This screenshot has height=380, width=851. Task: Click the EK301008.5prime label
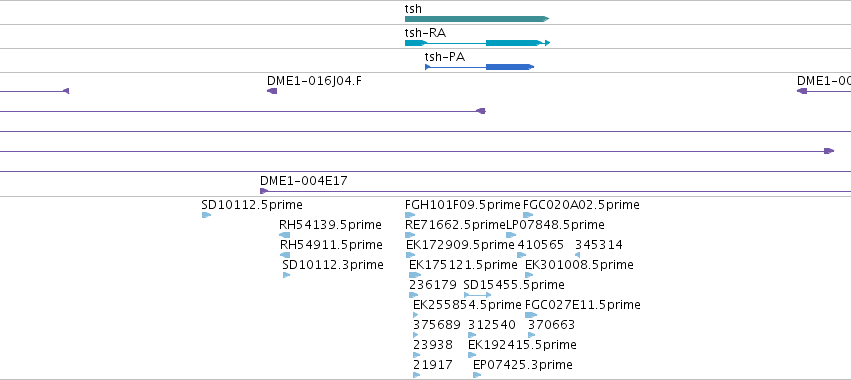pos(579,265)
